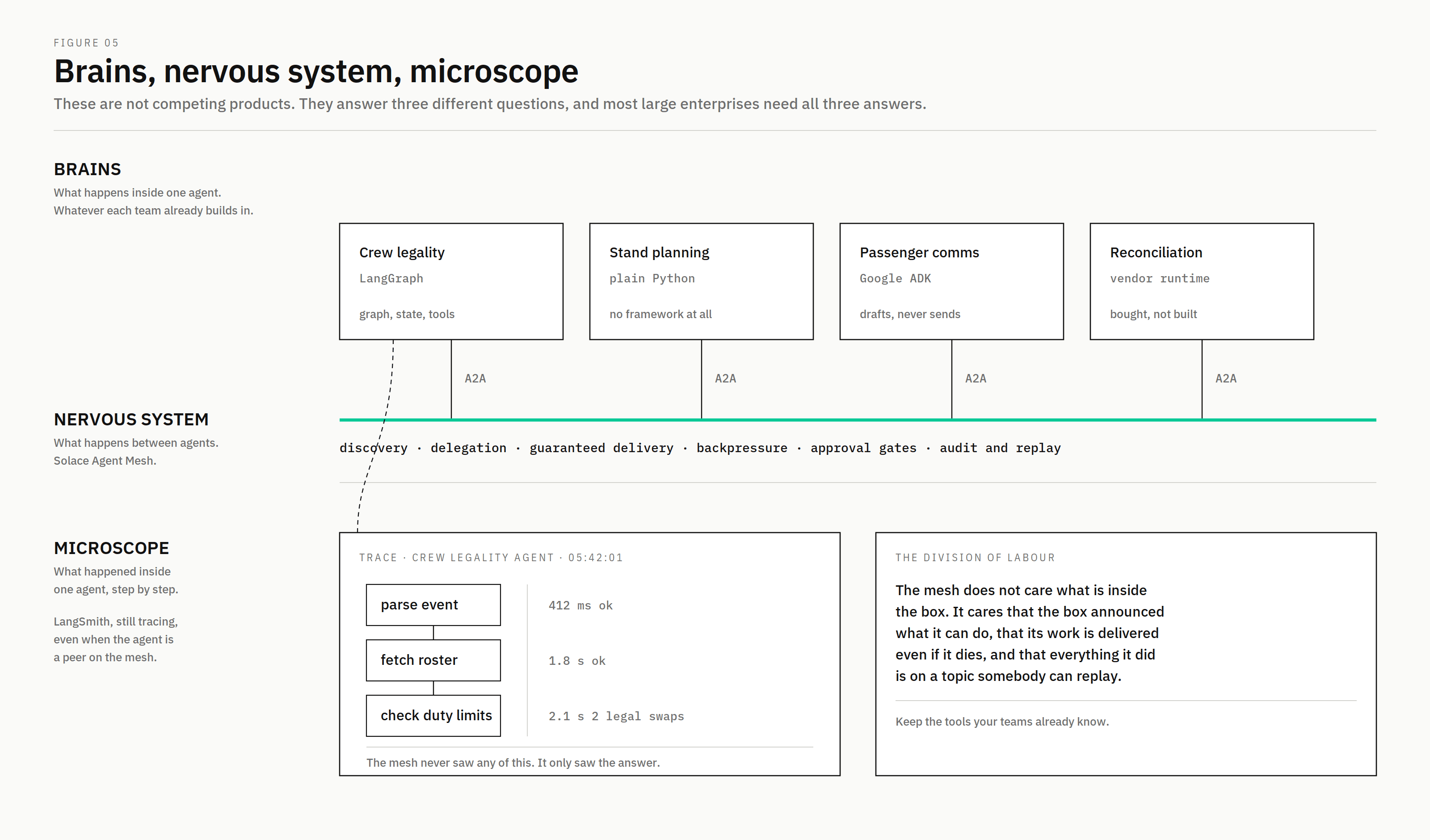
Task: Select the 'fetch roster' trace step box
Action: (433, 661)
